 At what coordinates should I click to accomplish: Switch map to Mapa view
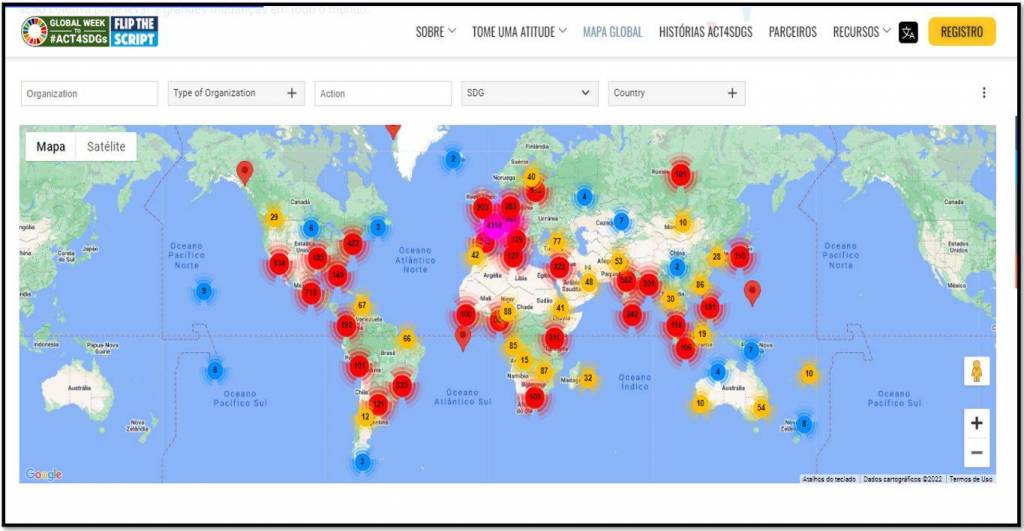[51, 147]
